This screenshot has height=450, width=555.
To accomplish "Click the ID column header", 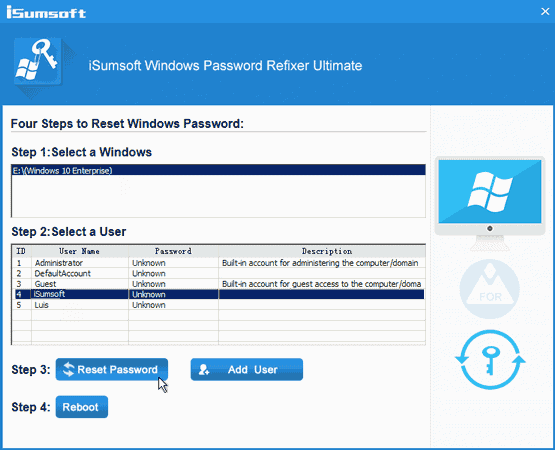I will pyautogui.click(x=21, y=251).
